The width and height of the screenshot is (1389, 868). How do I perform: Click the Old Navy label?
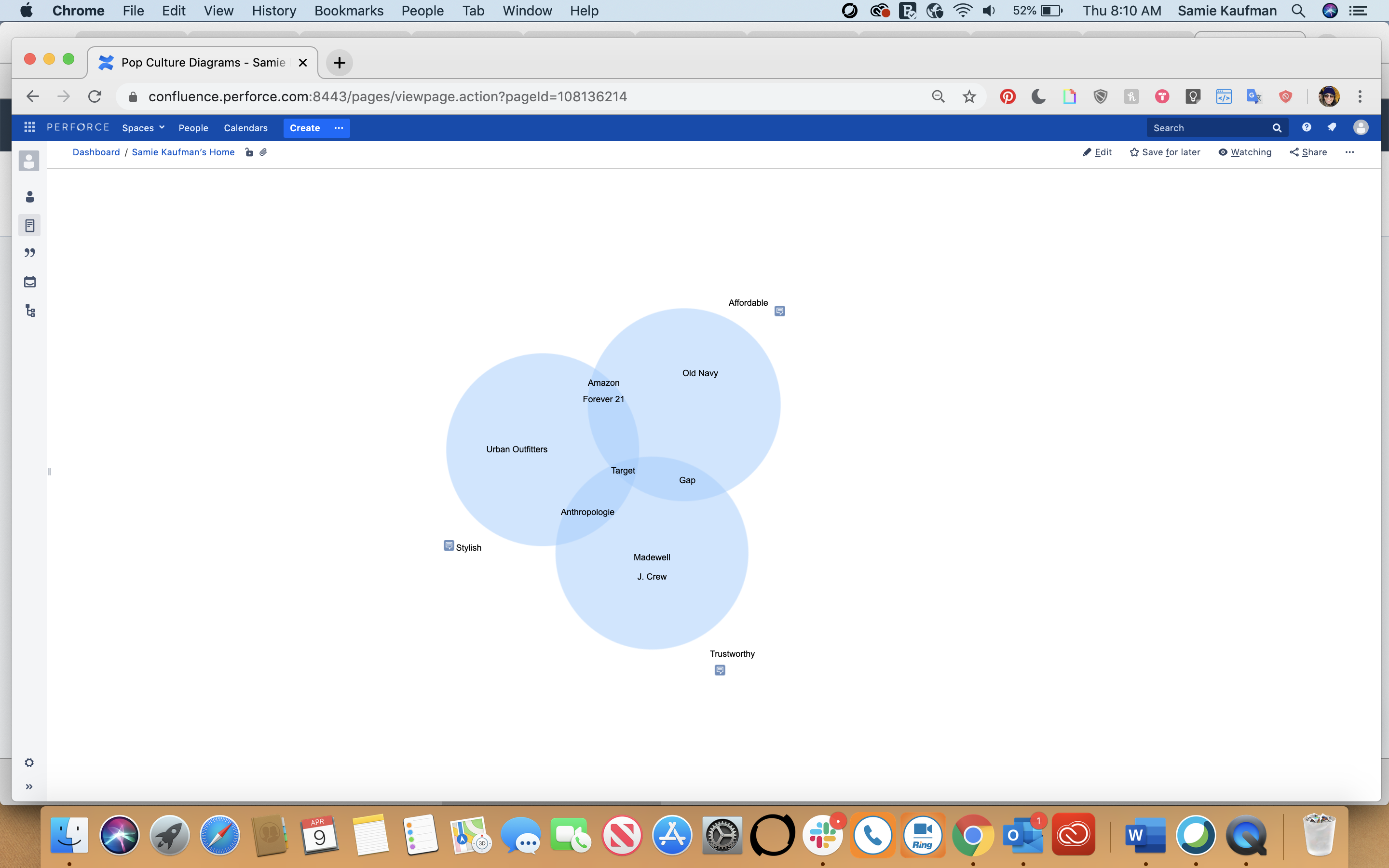(x=700, y=373)
